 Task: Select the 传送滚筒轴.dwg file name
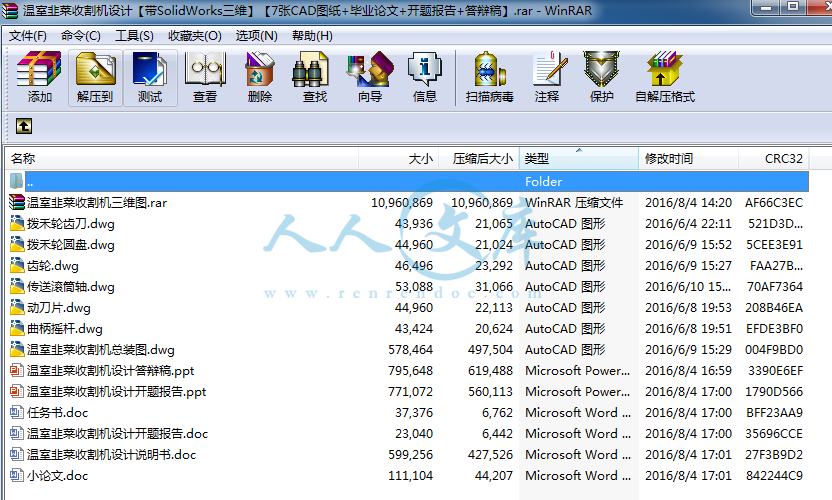tap(71, 287)
